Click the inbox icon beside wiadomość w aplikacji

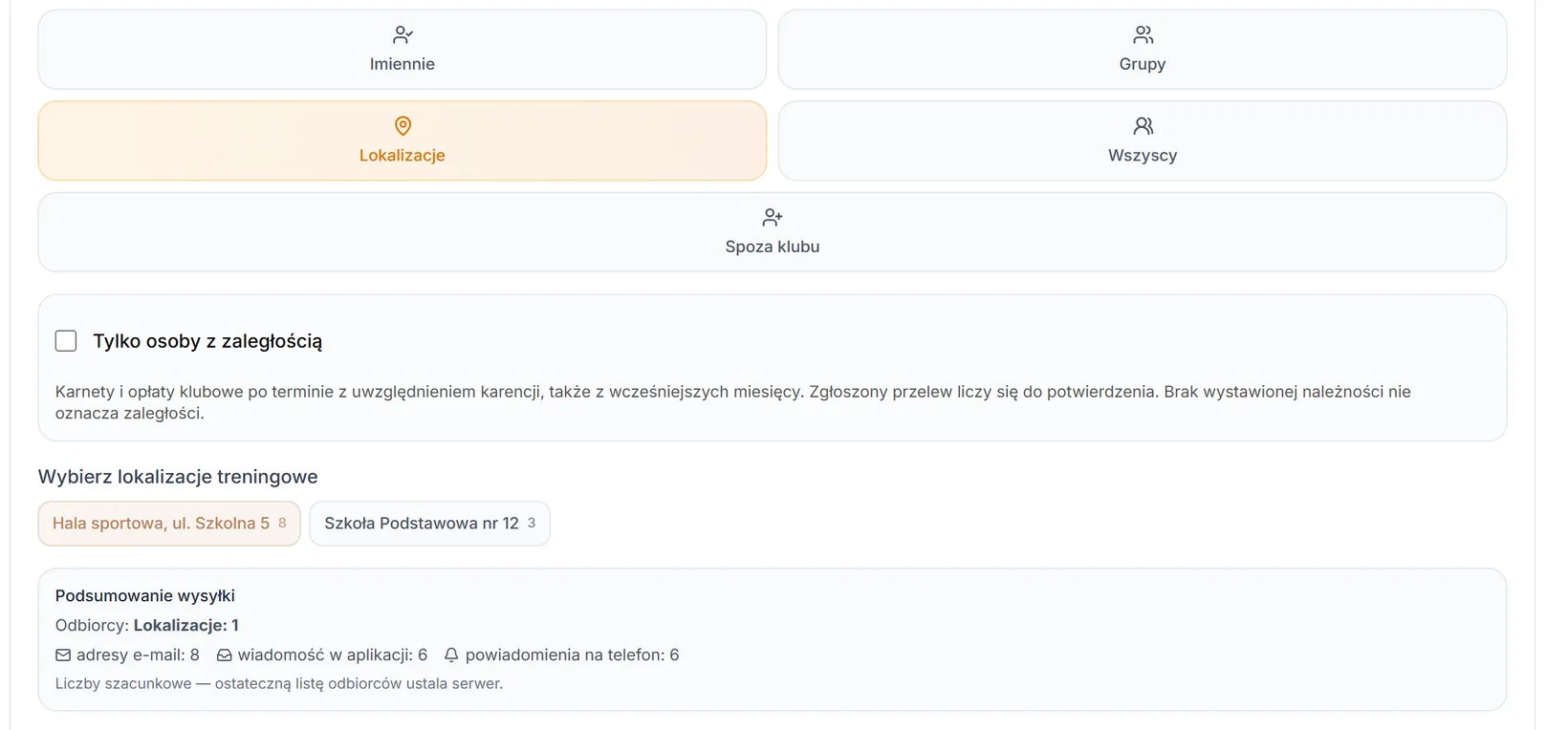pos(224,655)
